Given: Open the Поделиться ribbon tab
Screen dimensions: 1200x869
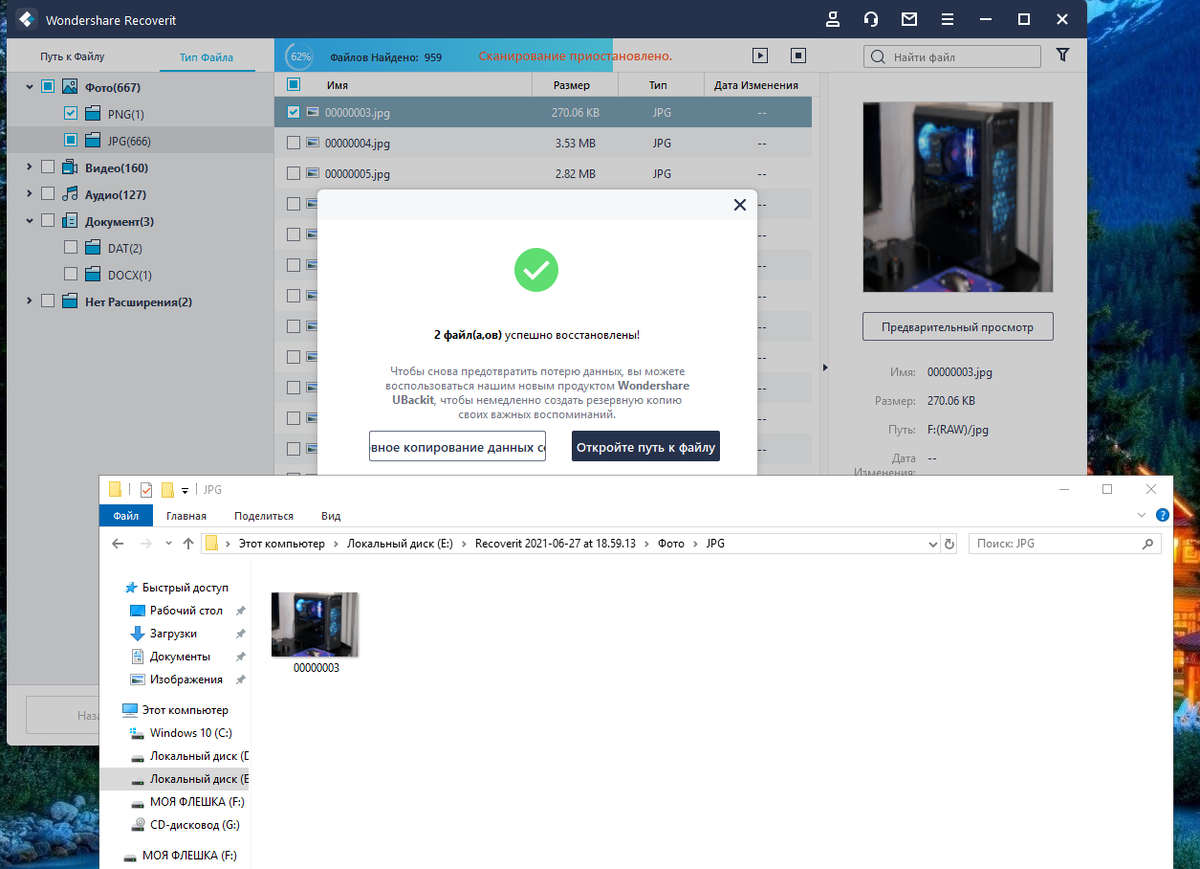Looking at the screenshot, I should pos(264,516).
